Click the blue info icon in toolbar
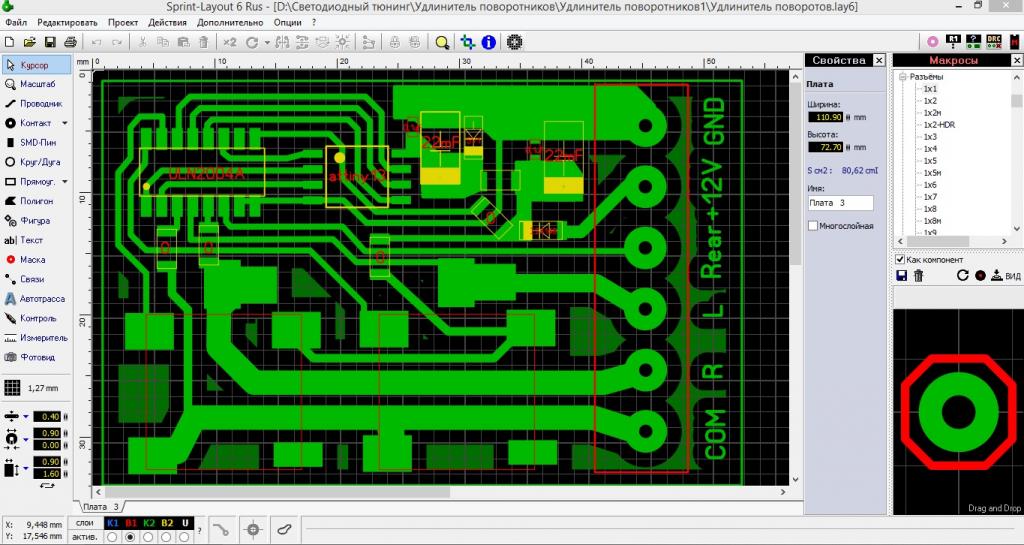The width and height of the screenshot is (1024, 545). tap(488, 42)
